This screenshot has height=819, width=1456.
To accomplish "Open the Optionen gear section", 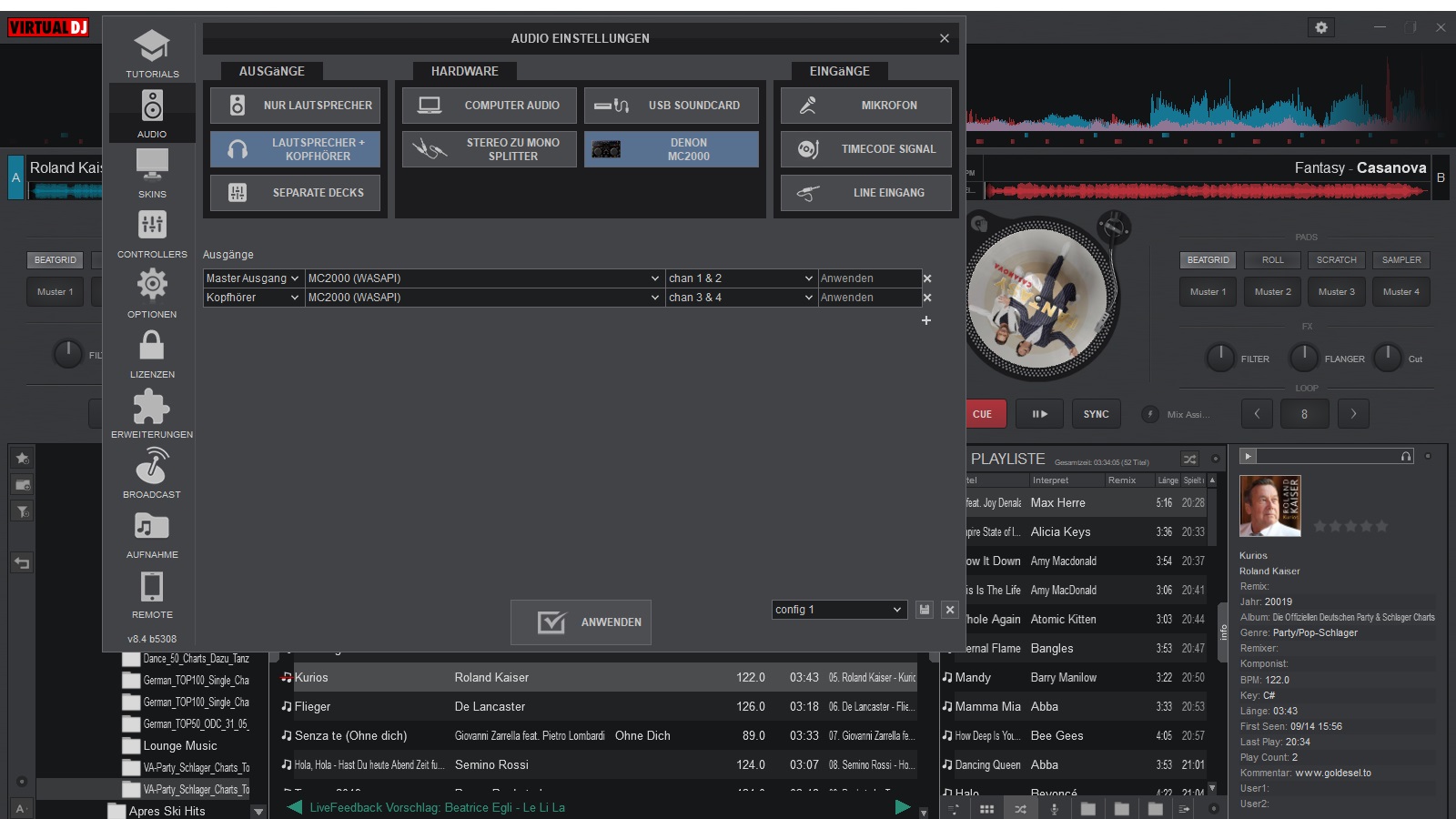I will (x=152, y=293).
